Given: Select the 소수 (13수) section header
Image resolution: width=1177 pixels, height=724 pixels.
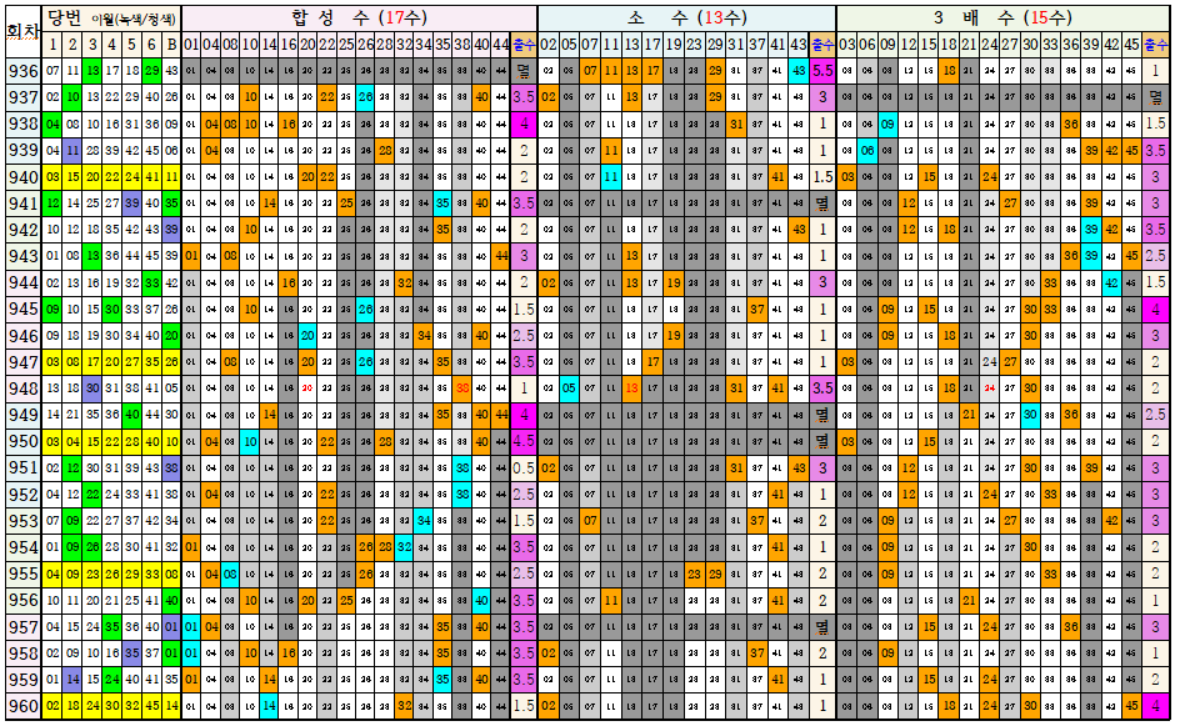Looking at the screenshot, I should (x=686, y=17).
